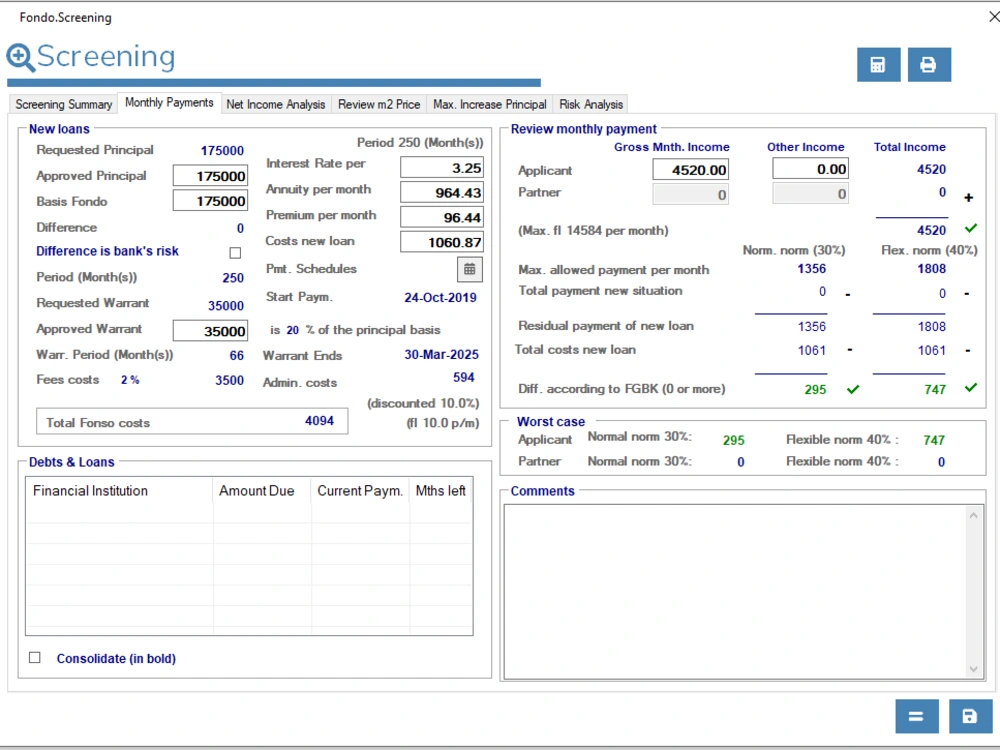1000x750 pixels.
Task: Click the Screening magnifier logo icon
Action: (21, 58)
